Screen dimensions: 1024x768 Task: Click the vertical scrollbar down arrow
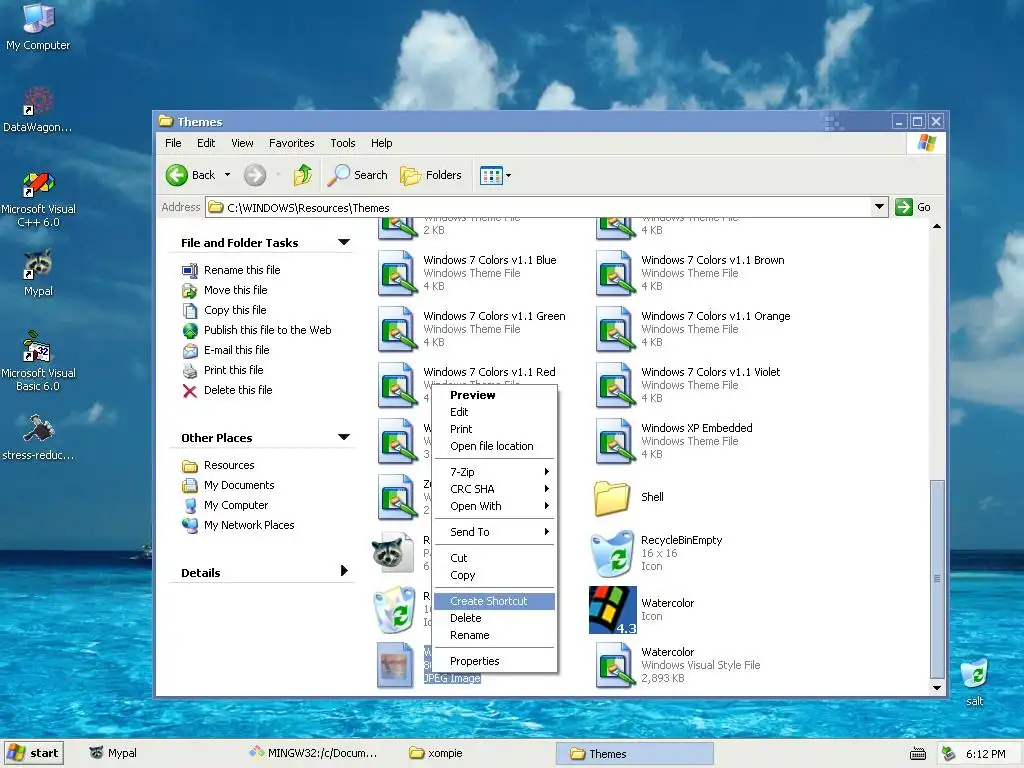tap(937, 688)
